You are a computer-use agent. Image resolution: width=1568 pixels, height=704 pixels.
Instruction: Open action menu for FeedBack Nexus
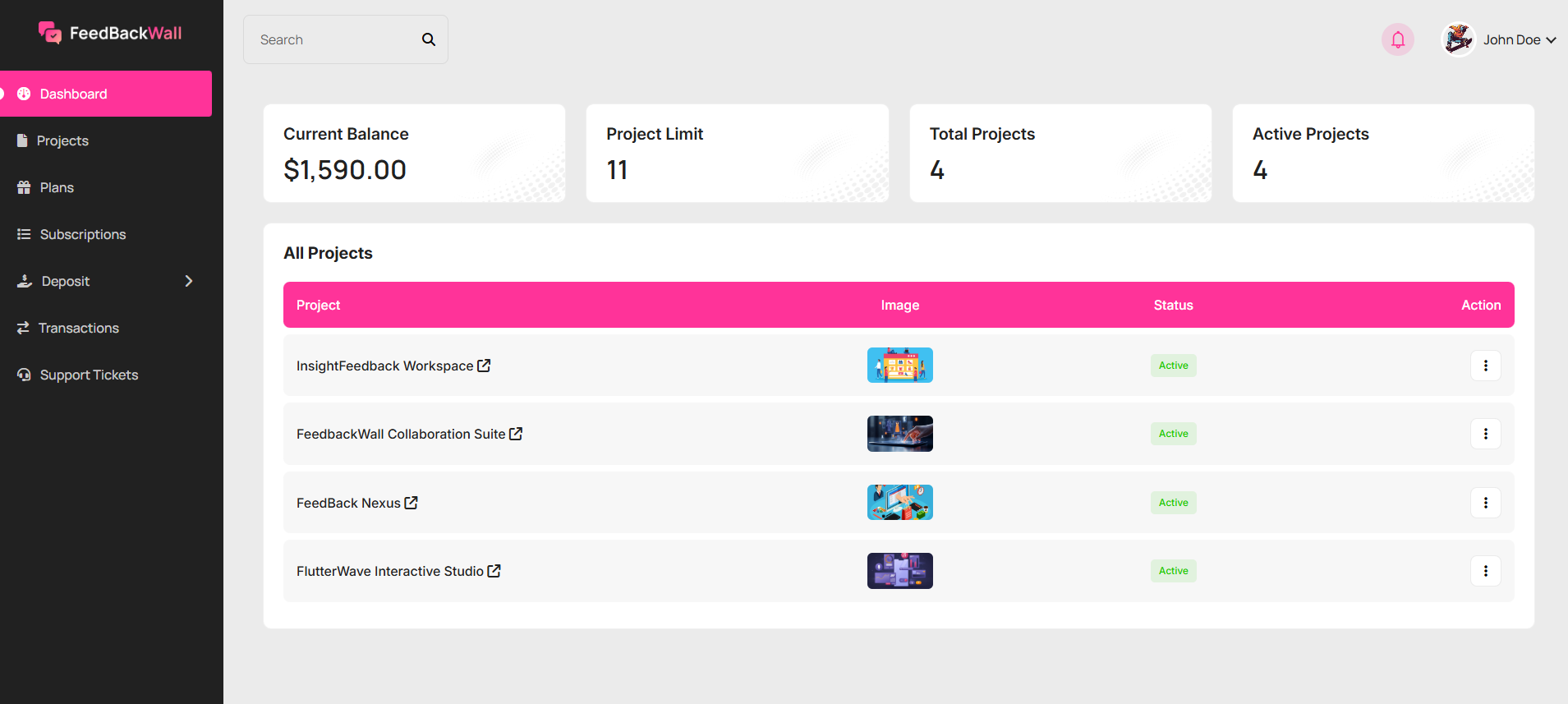tap(1485, 503)
